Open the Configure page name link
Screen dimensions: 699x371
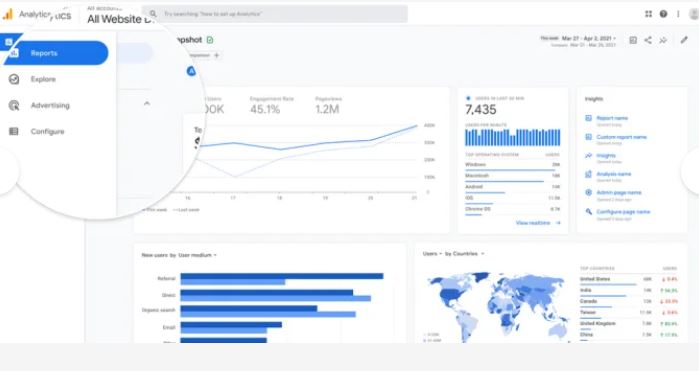pyautogui.click(x=623, y=212)
